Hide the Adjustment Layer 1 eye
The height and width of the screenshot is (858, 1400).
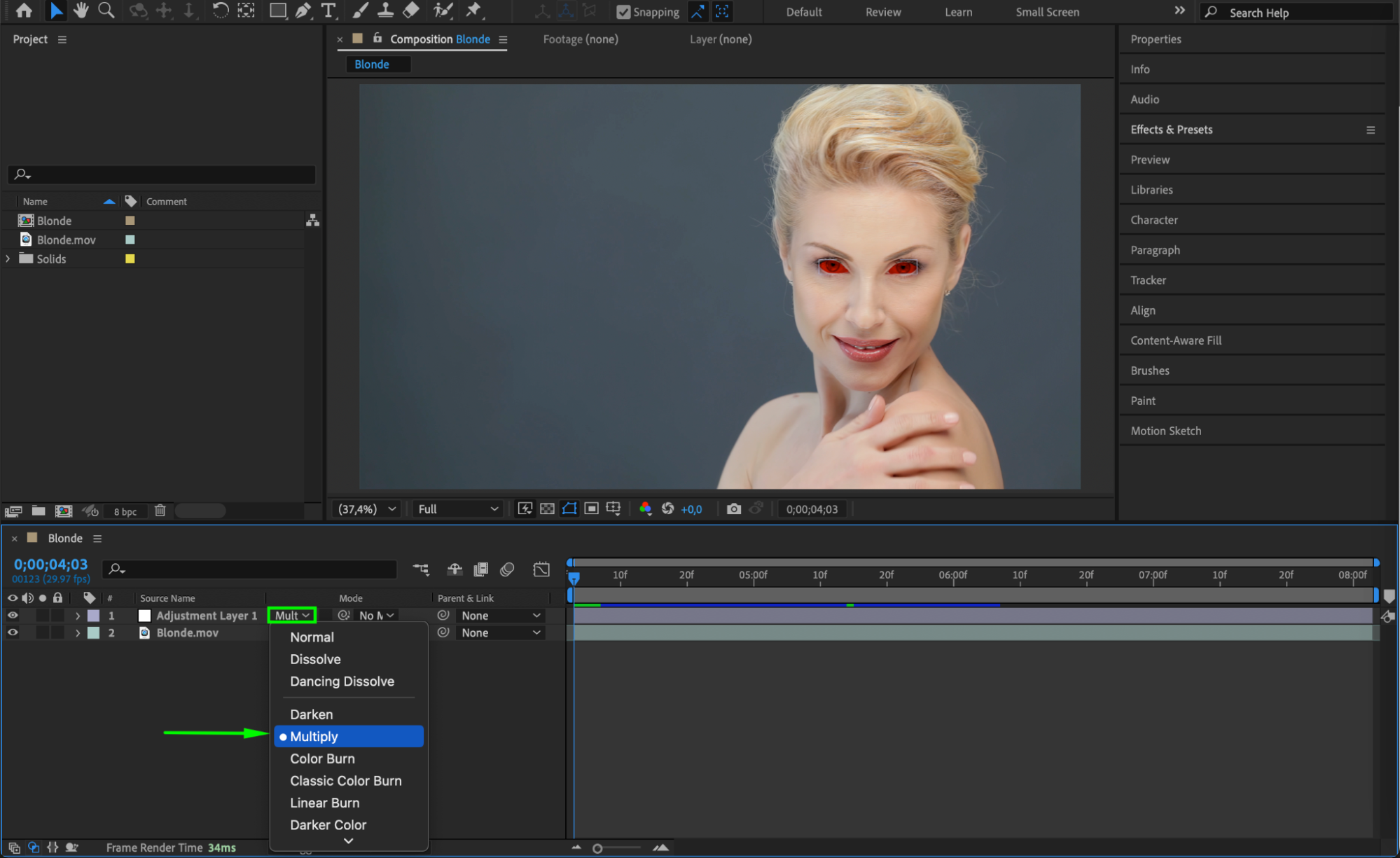tap(13, 616)
